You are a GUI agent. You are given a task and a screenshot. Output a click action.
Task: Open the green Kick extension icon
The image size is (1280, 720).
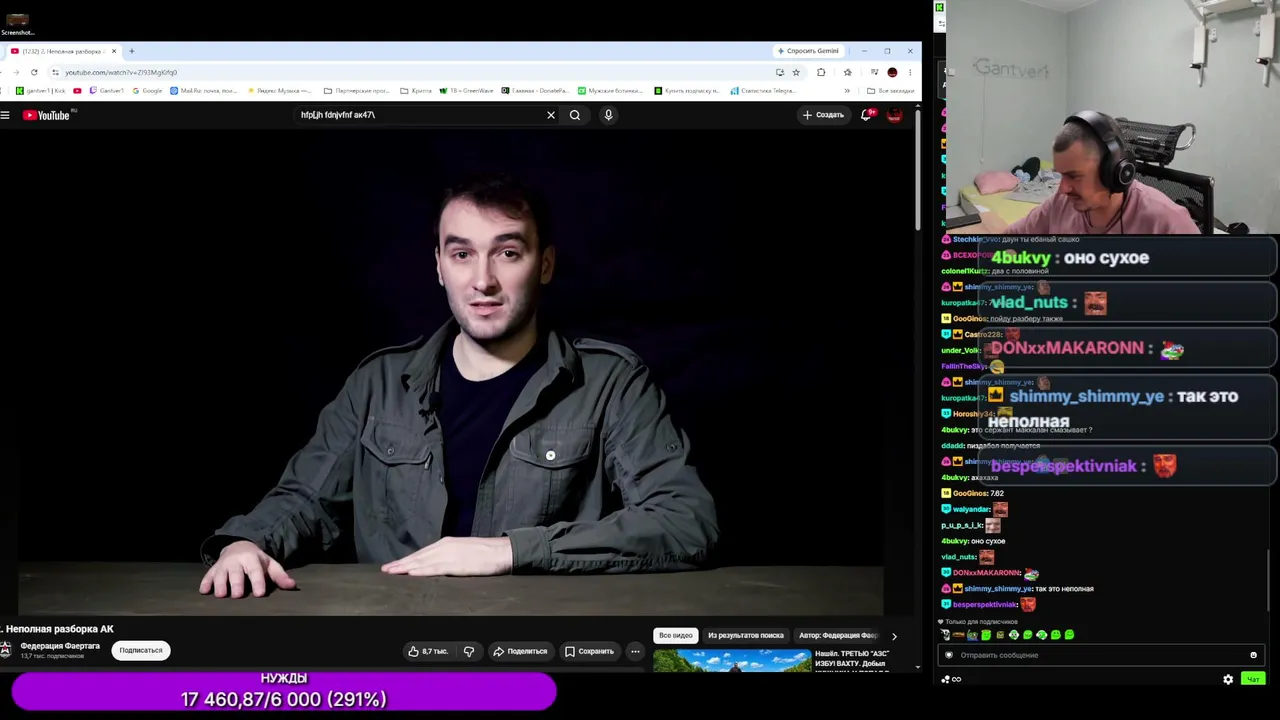[940, 7]
